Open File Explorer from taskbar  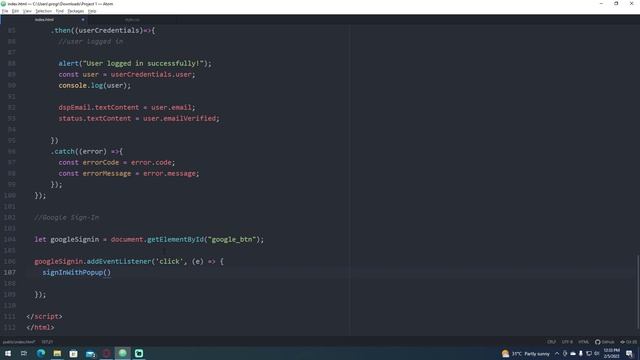pos(57,353)
